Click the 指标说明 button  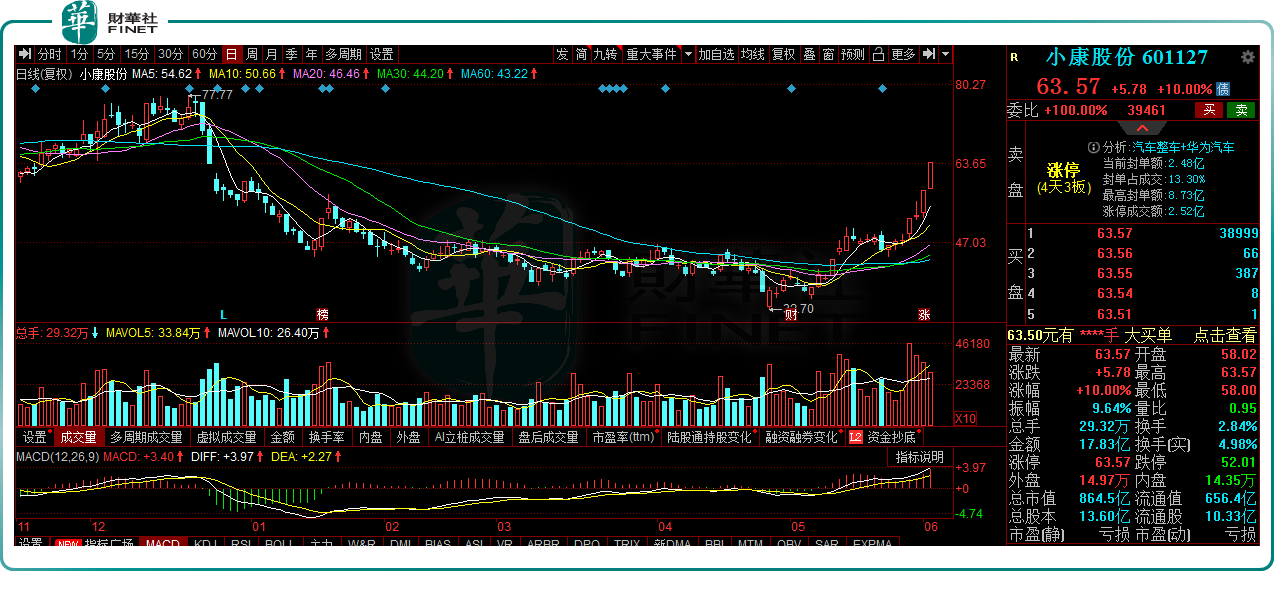click(x=918, y=457)
